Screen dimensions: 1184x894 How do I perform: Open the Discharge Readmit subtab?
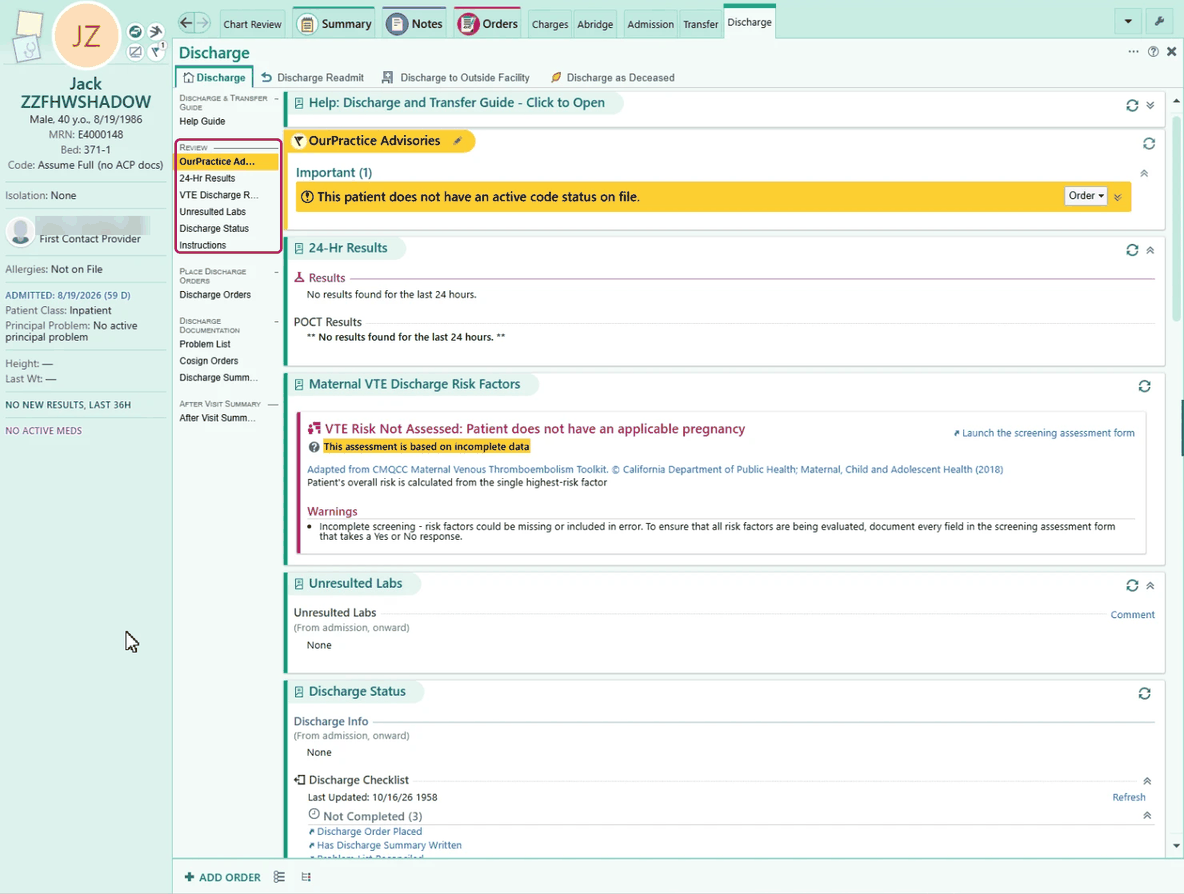313,78
